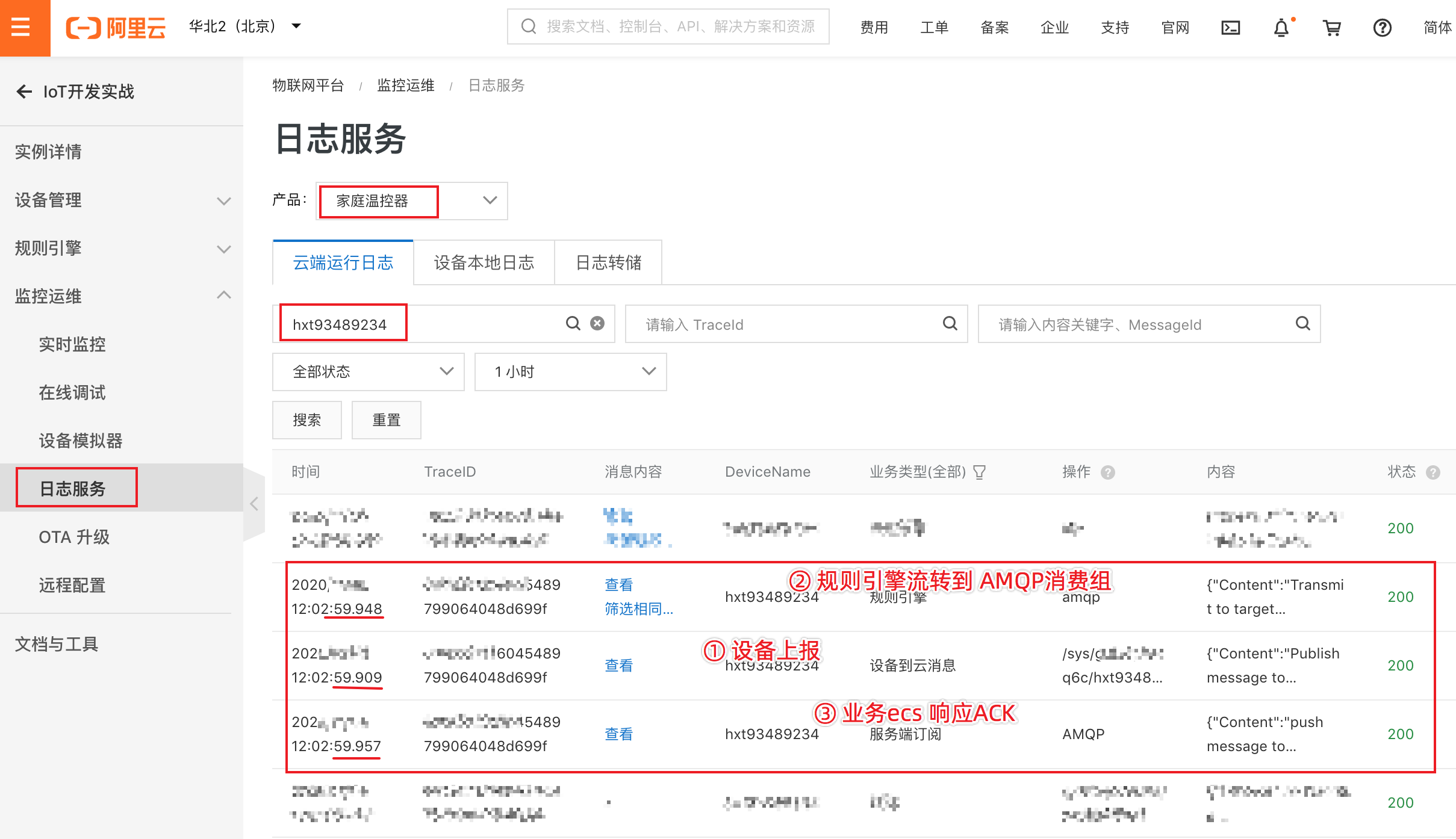1456x839 pixels.
Task: Click the TraceId search magnifier icon
Action: pos(950,324)
